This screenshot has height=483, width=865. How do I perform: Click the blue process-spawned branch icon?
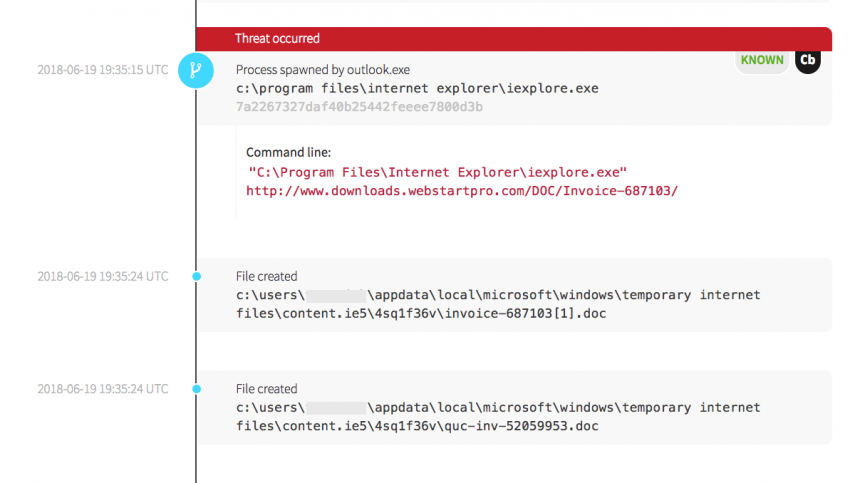point(195,71)
